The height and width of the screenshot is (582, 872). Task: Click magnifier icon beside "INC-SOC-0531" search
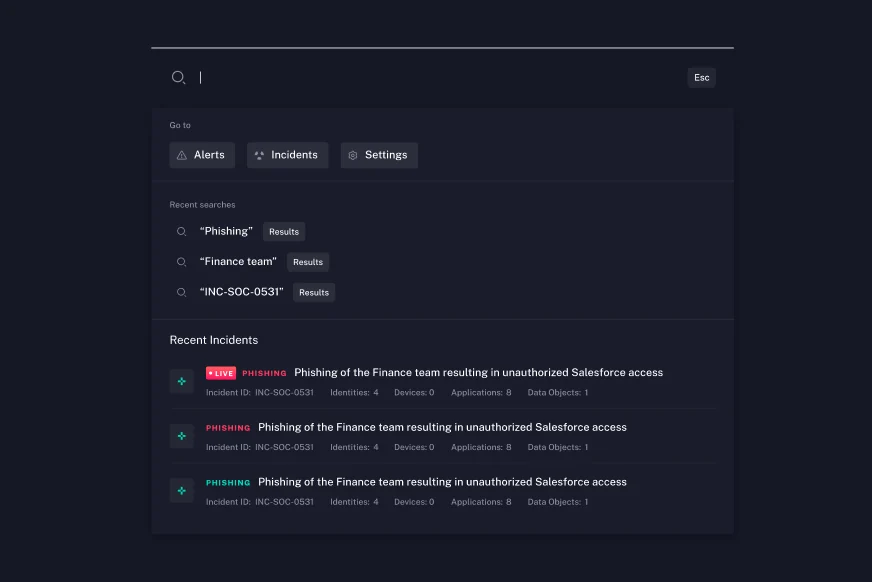pos(181,292)
